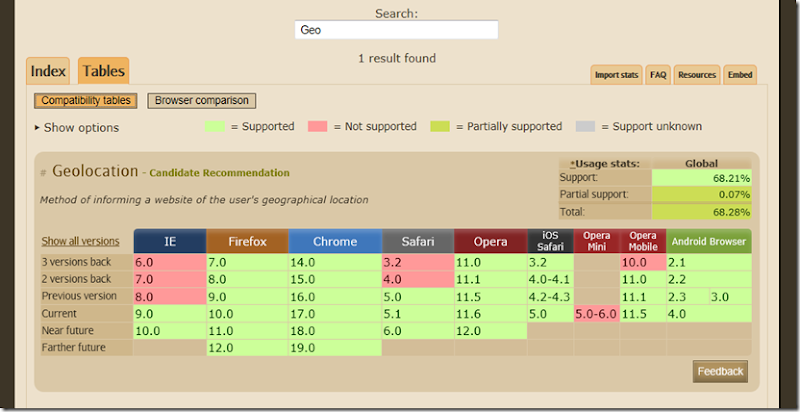Click the Firefox browser column header
Screen dimensions: 800x412
[x=247, y=241]
